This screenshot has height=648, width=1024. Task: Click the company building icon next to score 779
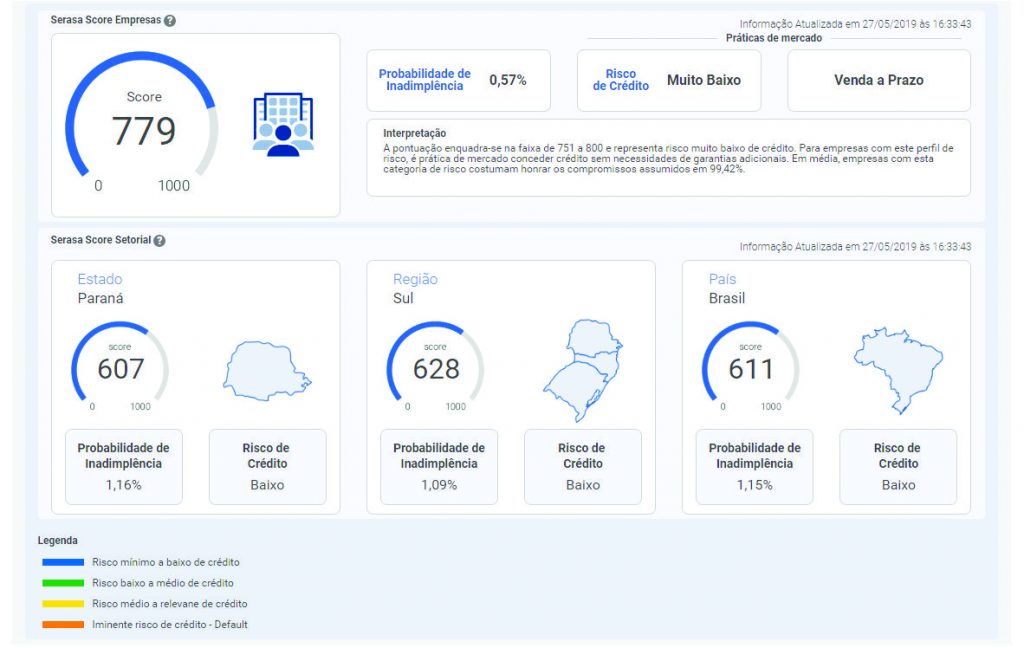283,124
